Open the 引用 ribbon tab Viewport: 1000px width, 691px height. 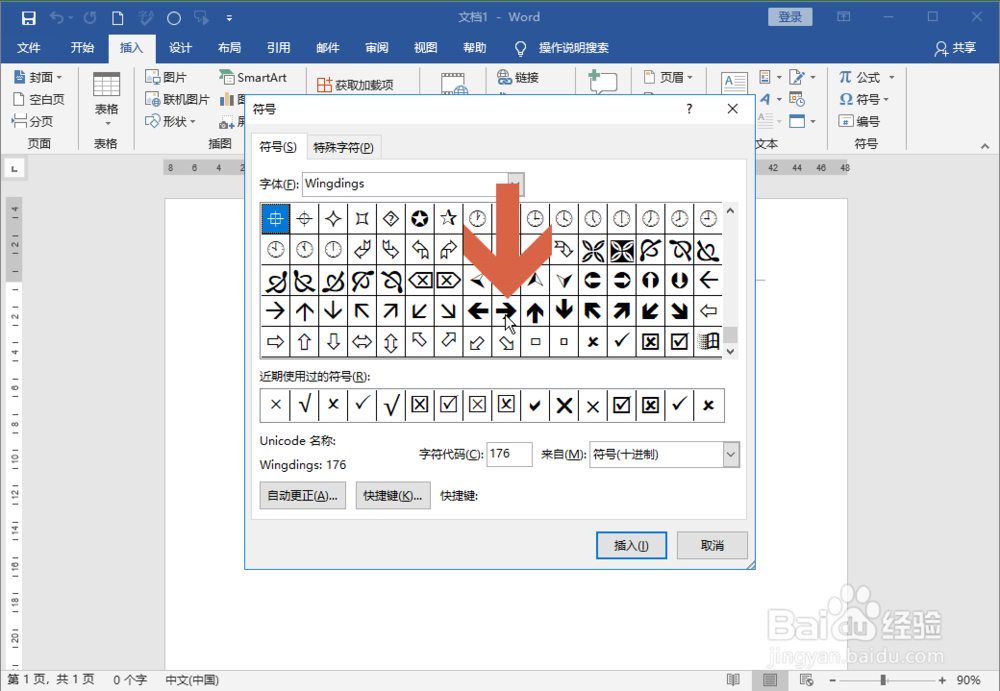point(278,47)
